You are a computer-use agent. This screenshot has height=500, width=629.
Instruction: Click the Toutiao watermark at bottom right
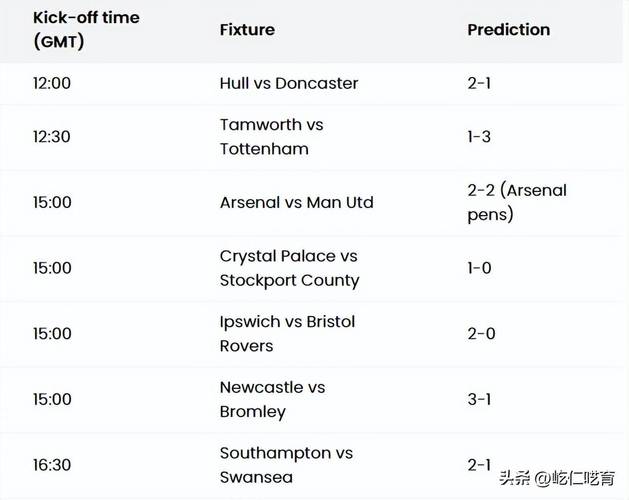click(557, 478)
